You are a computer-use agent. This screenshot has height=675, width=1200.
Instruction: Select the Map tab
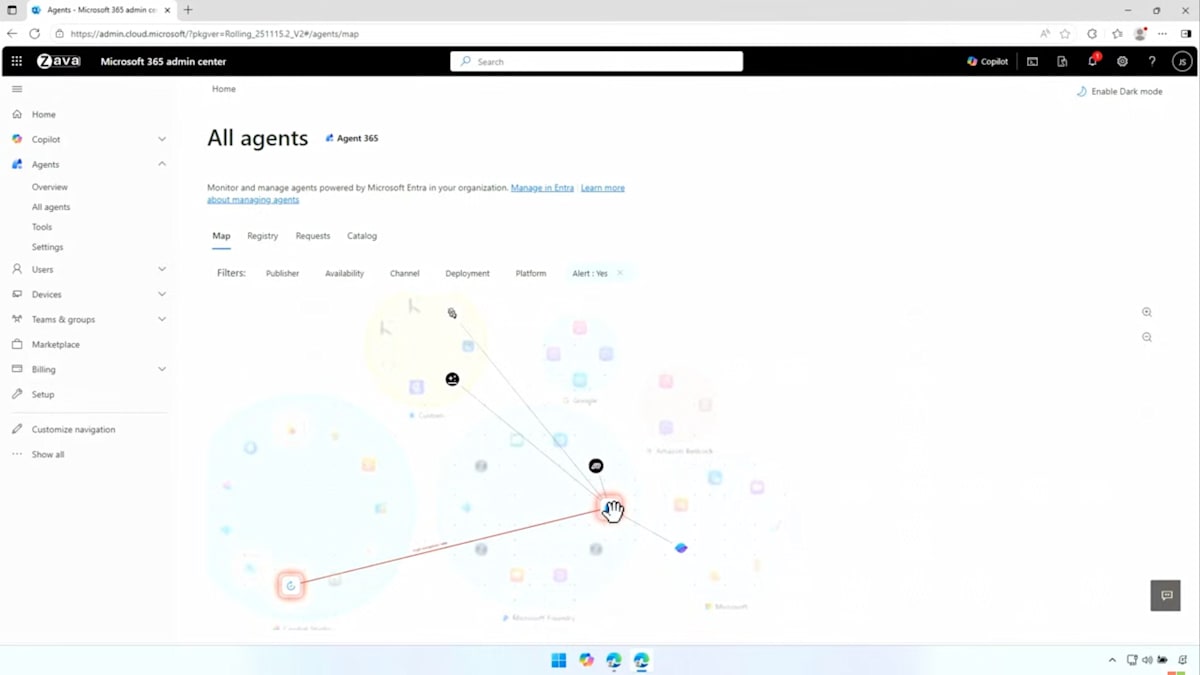pos(221,236)
